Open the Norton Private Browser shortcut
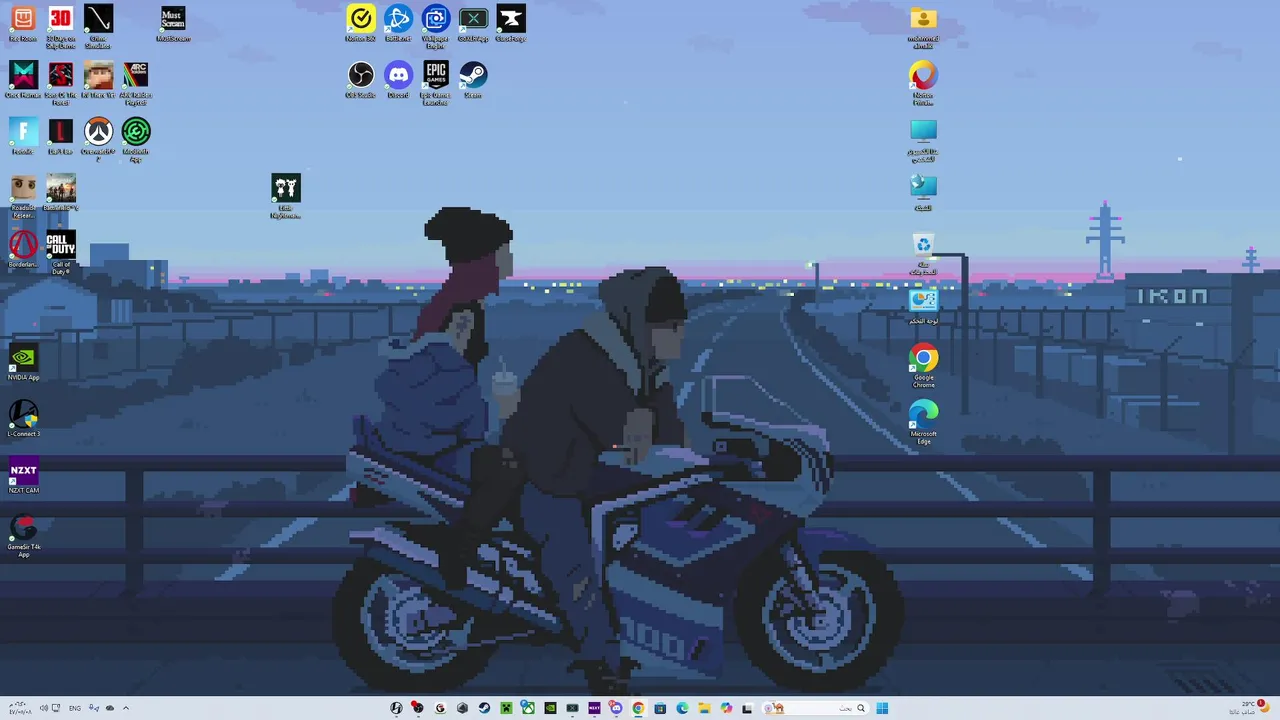The width and height of the screenshot is (1280, 720). pos(923,83)
